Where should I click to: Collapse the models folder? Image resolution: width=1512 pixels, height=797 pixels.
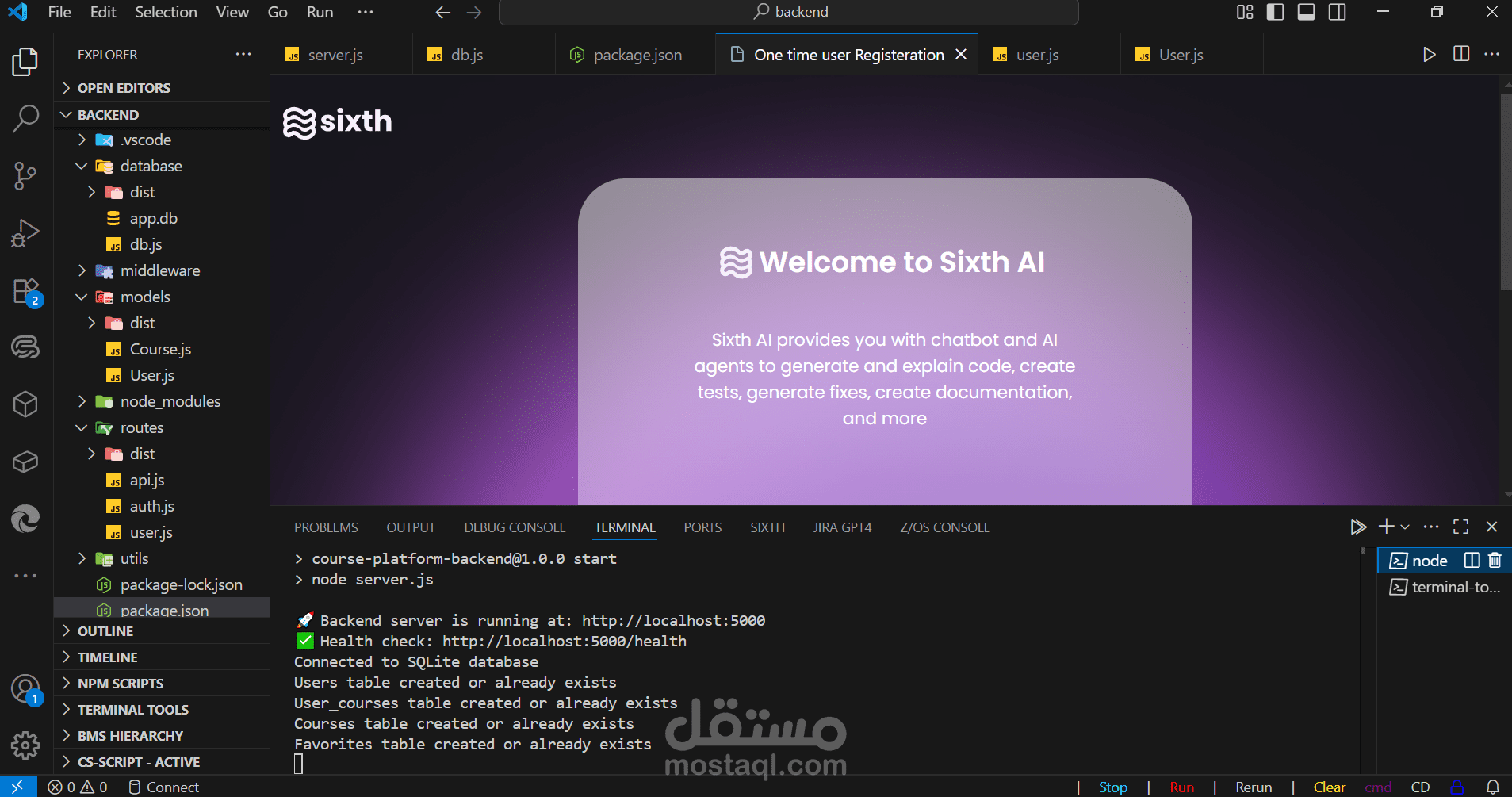pos(162,297)
